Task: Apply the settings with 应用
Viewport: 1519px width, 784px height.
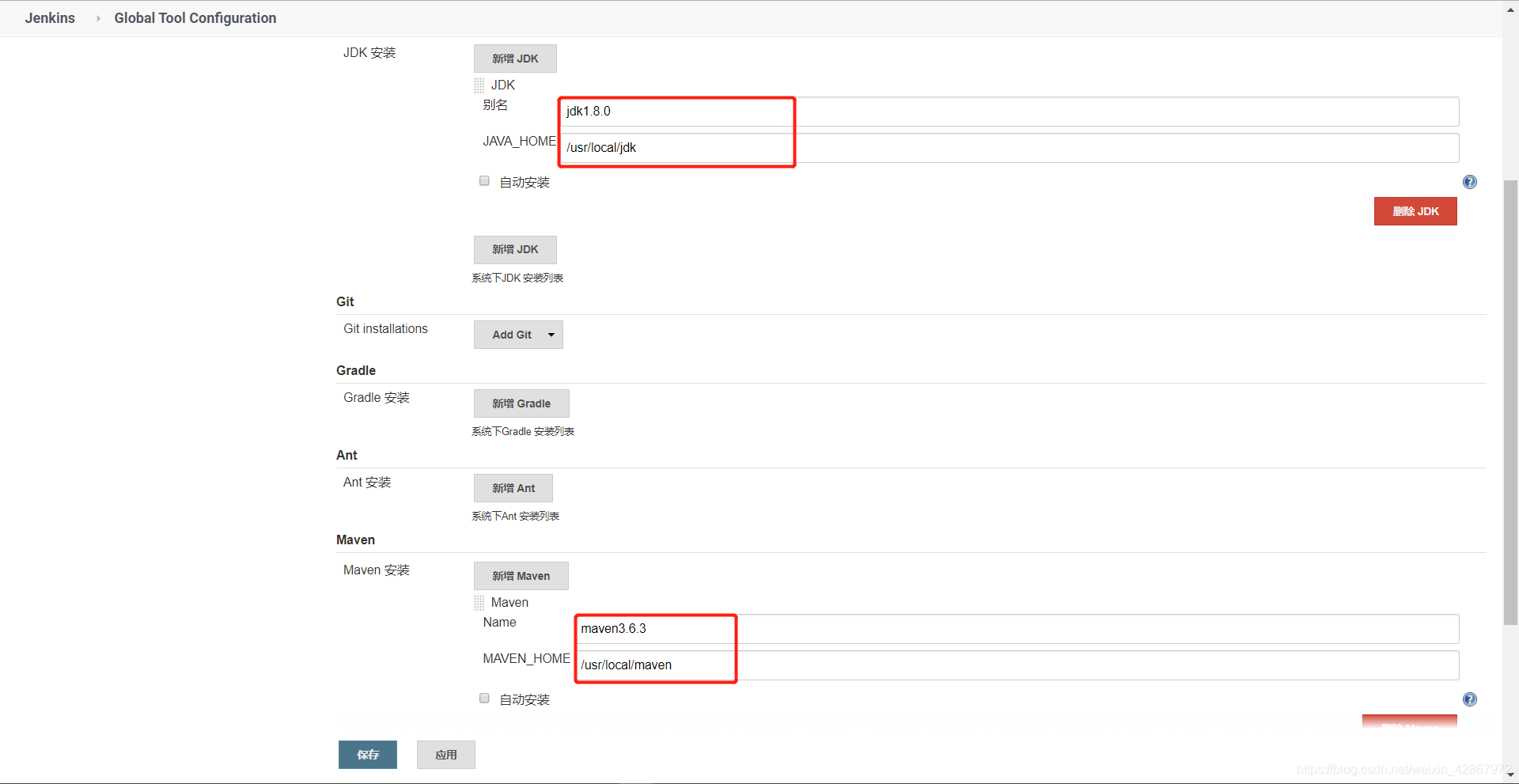Action: [446, 755]
